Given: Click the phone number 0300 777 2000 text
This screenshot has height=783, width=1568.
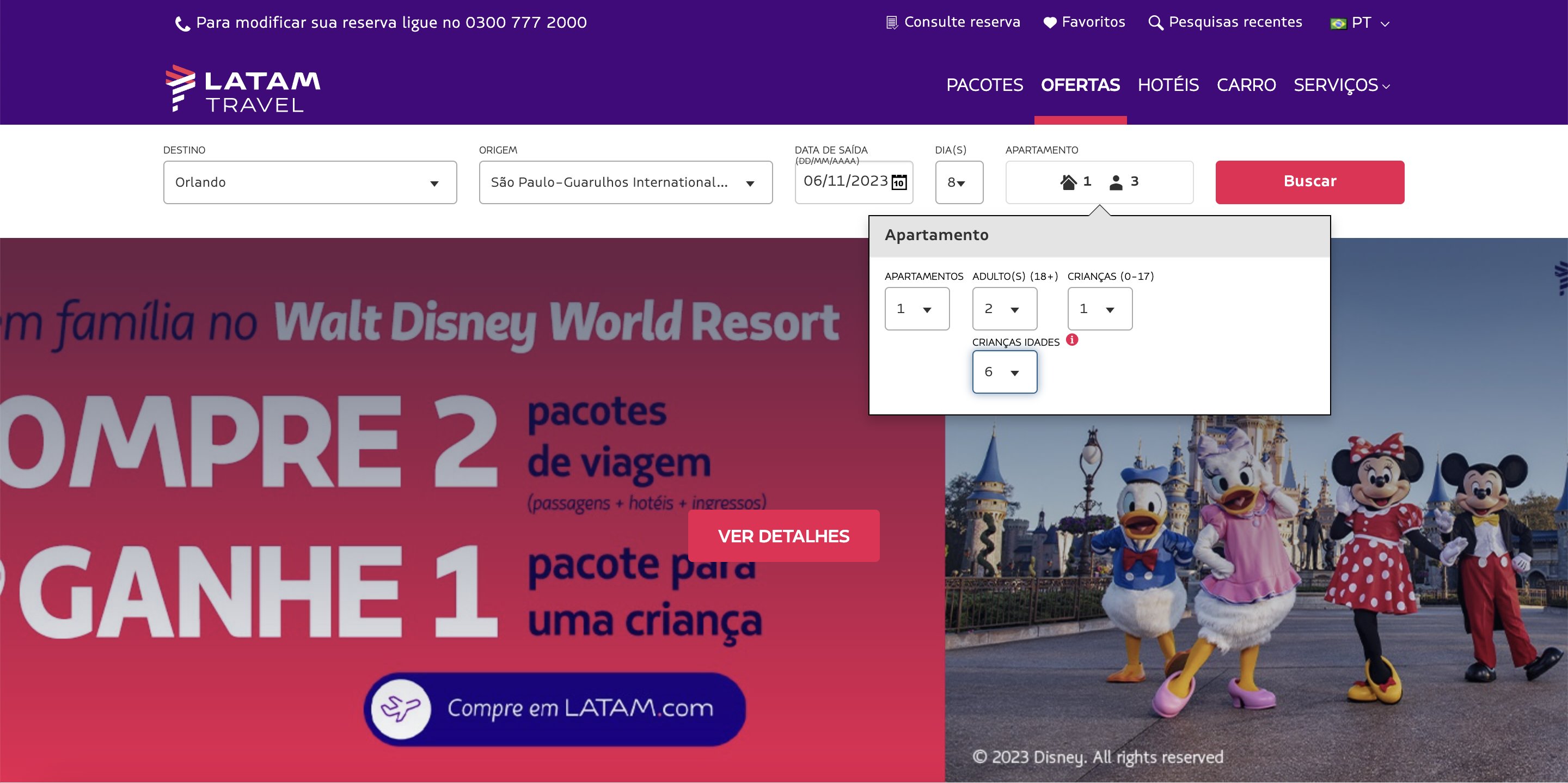Looking at the screenshot, I should coord(526,22).
